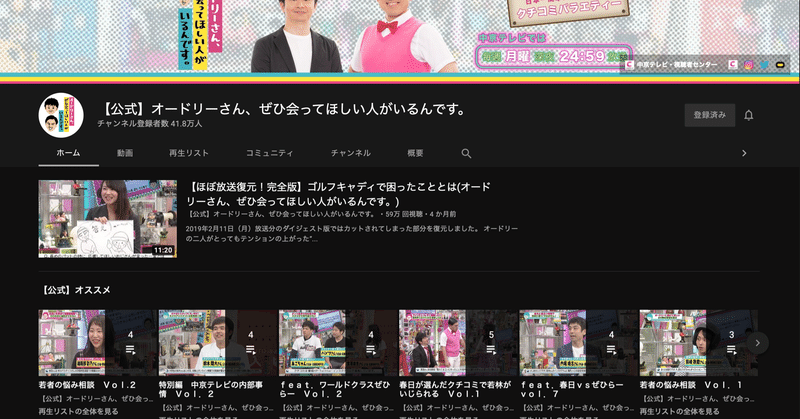The image size is (800, 419).
Task: Open featured video title ゴルフキャディで困ったこととは
Action: pos(338,194)
